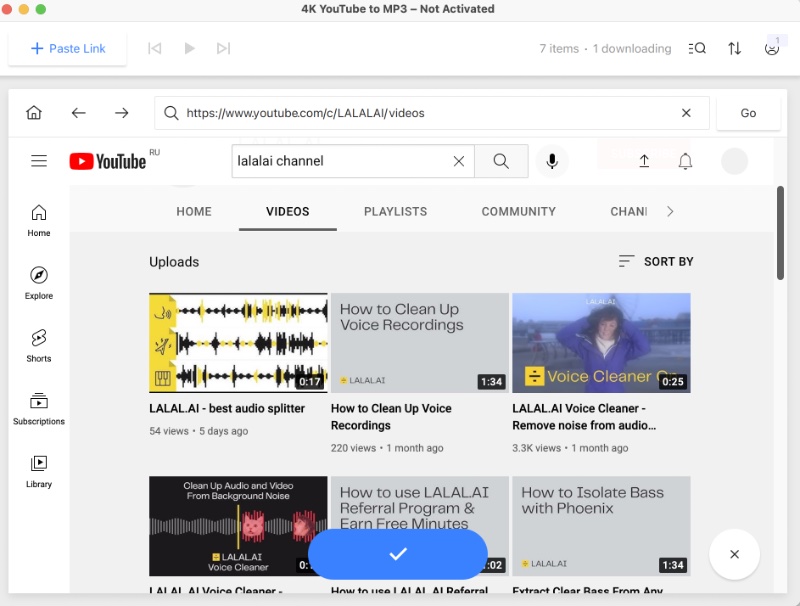Viewport: 800px width, 606px height.
Task: Run the YouTube search magnifier button
Action: pyautogui.click(x=501, y=161)
